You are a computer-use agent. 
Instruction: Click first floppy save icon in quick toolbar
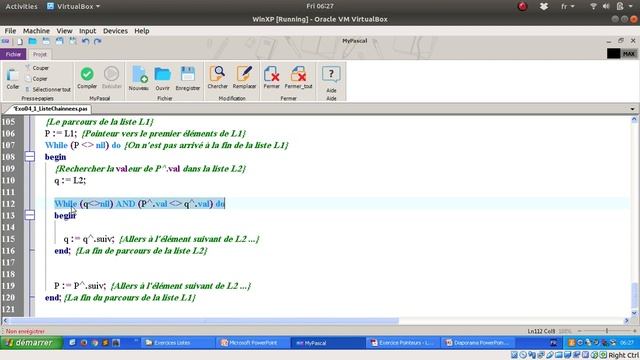tap(46, 41)
